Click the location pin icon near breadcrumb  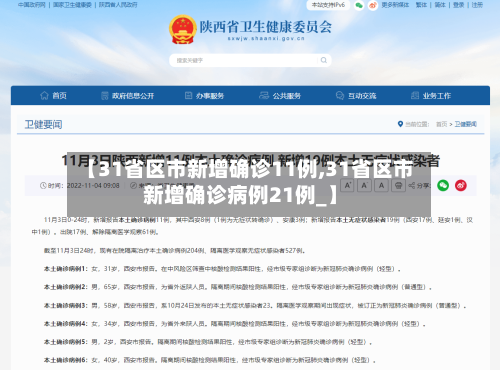(400, 124)
